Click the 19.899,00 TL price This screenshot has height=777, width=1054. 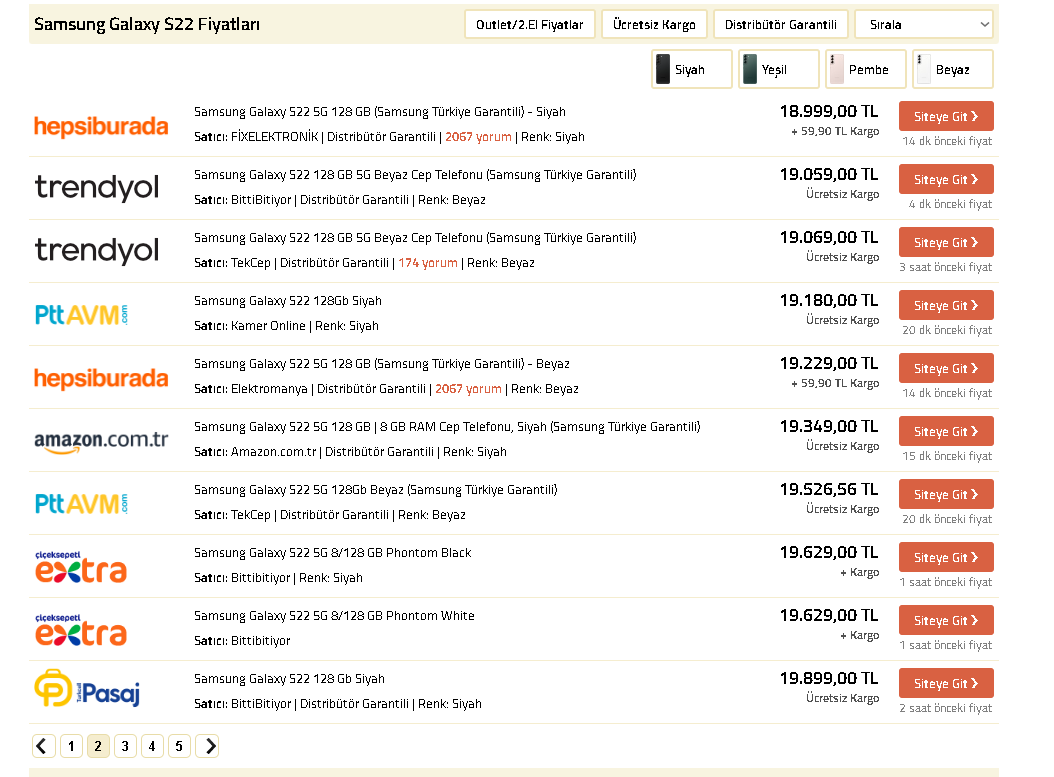(829, 678)
